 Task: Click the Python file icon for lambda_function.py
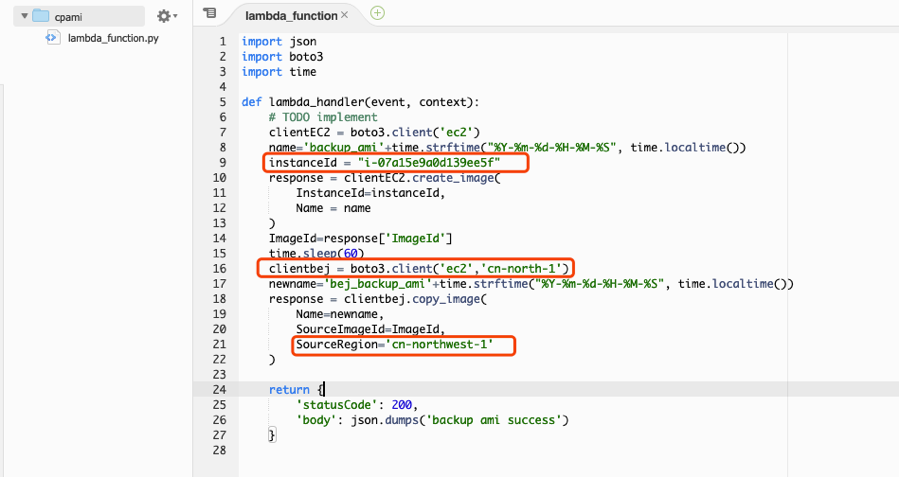pyautogui.click(x=53, y=38)
